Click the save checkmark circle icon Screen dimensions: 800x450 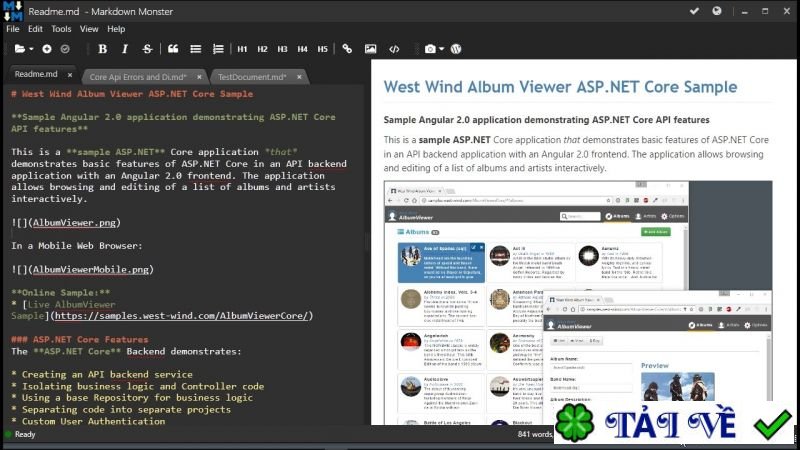[x=65, y=49]
